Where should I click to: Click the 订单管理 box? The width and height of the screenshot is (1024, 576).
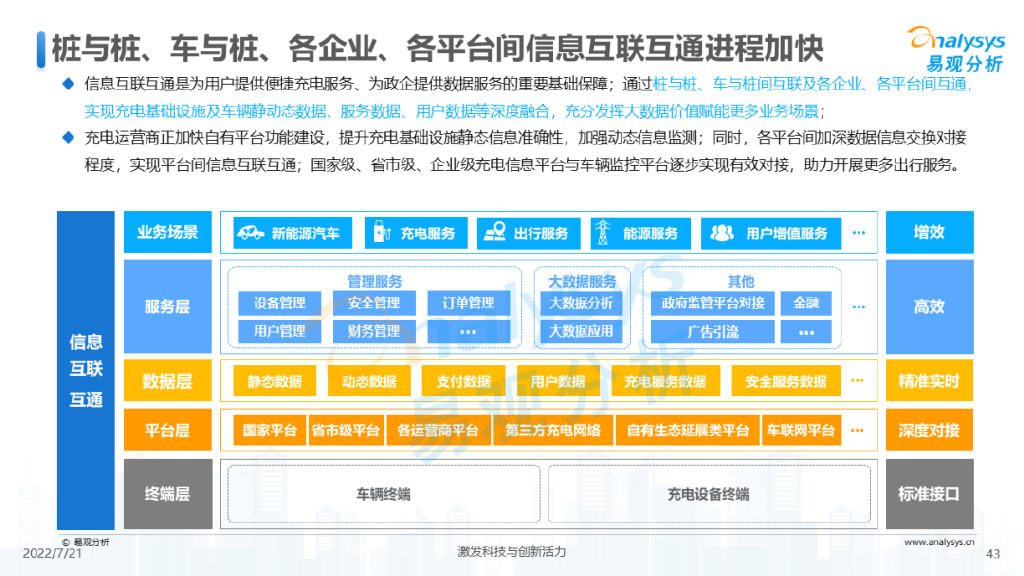(468, 303)
